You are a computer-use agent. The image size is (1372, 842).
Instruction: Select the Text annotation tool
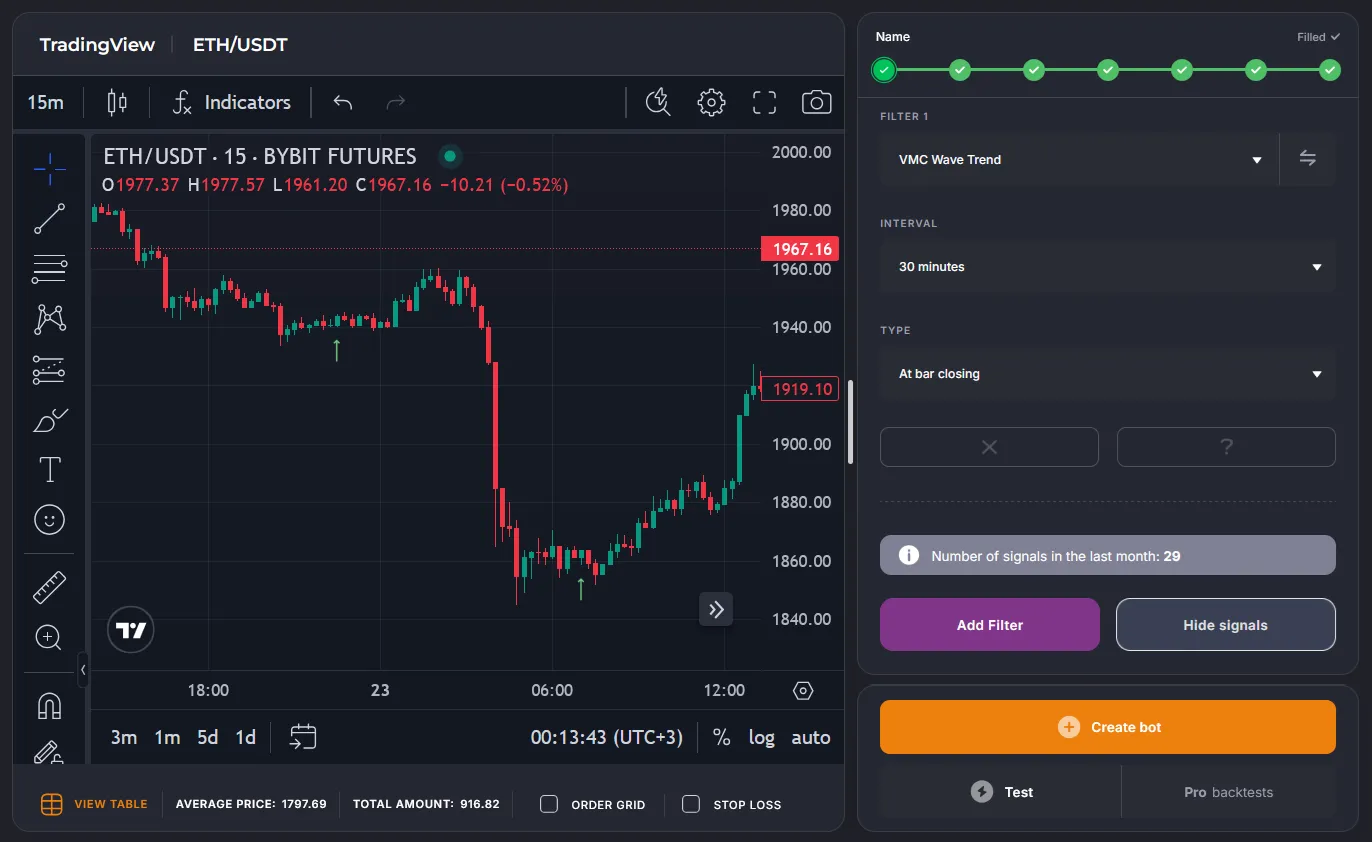49,469
